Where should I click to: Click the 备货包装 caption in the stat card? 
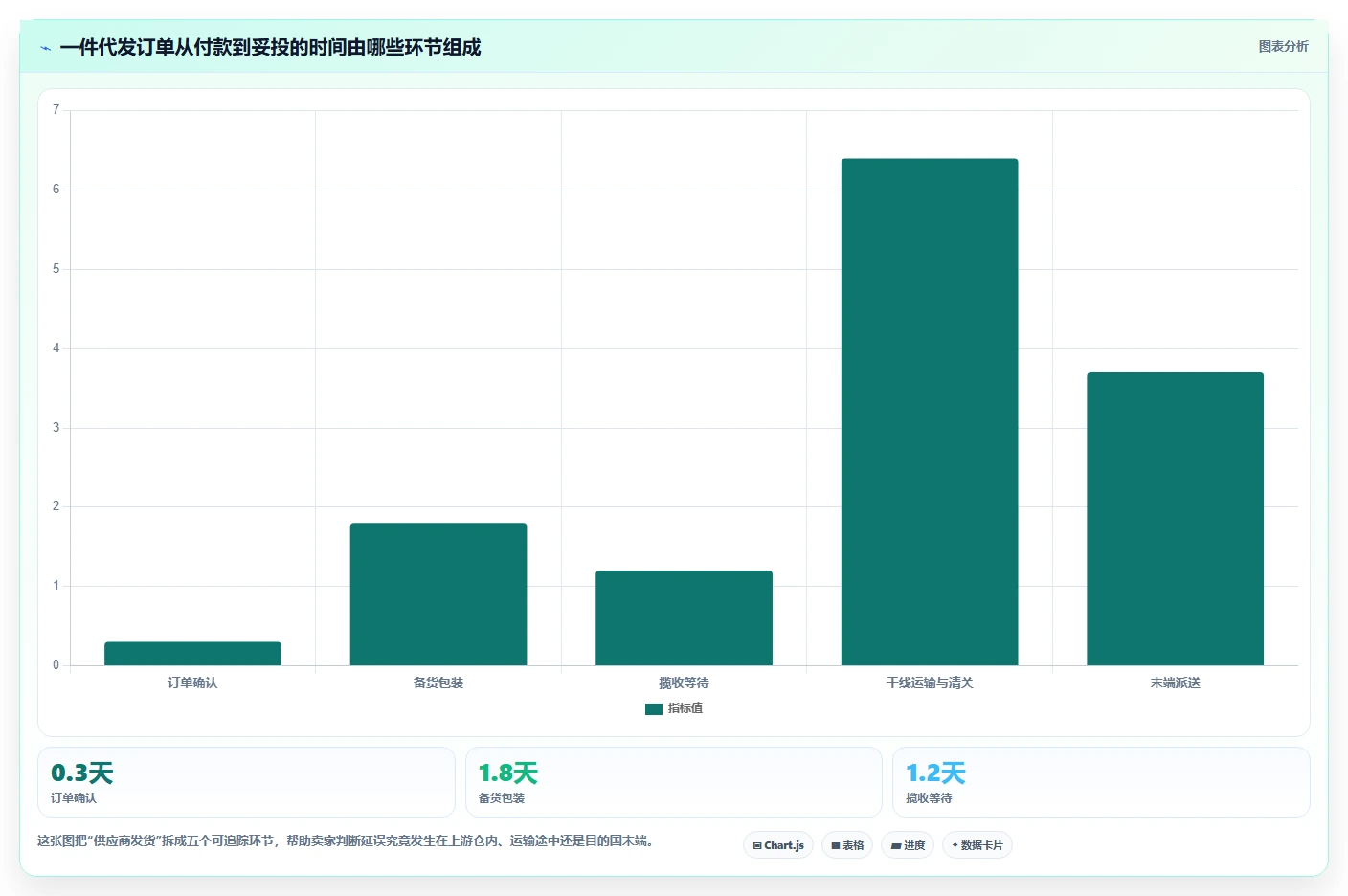501,798
